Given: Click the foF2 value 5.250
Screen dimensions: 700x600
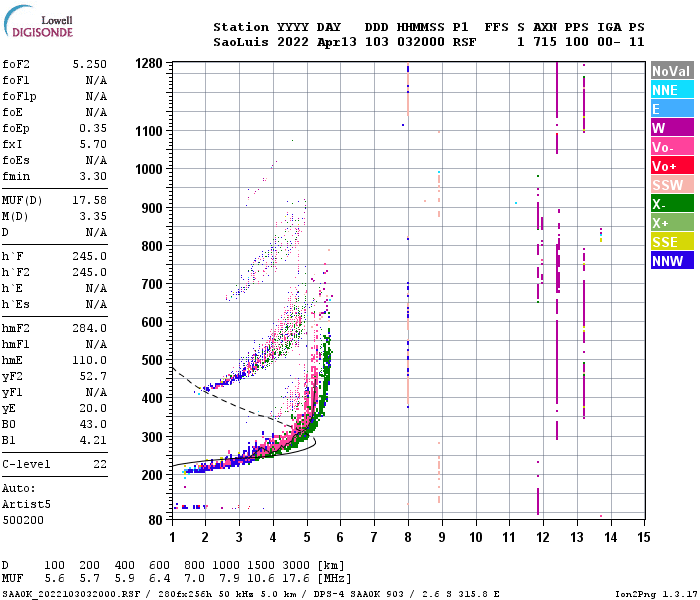Looking at the screenshot, I should [90, 64].
